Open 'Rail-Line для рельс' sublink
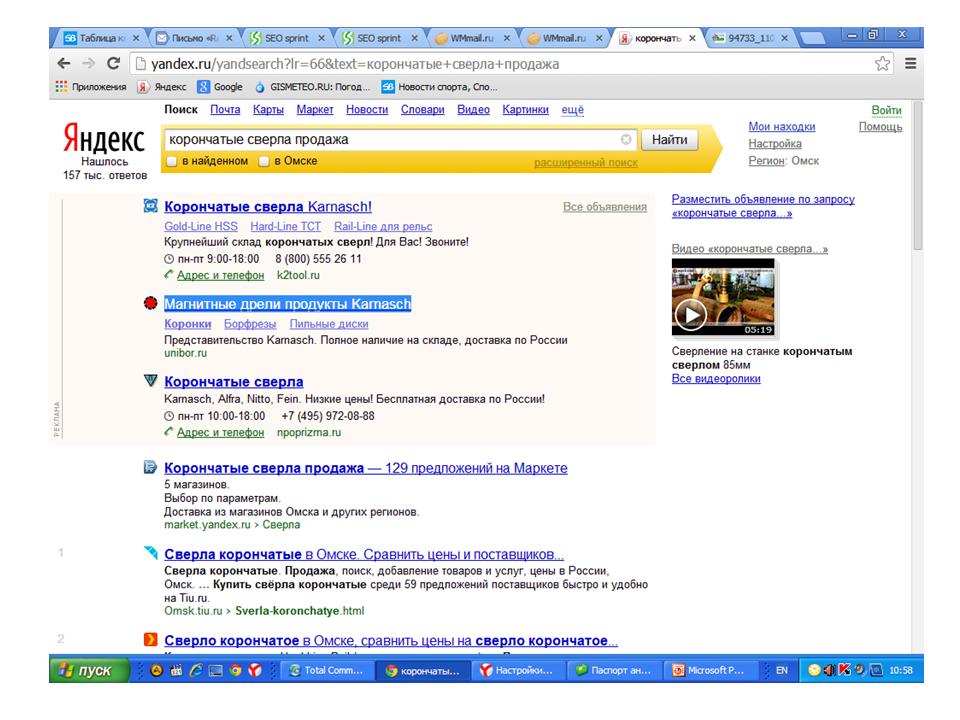960x720 pixels. [383, 227]
